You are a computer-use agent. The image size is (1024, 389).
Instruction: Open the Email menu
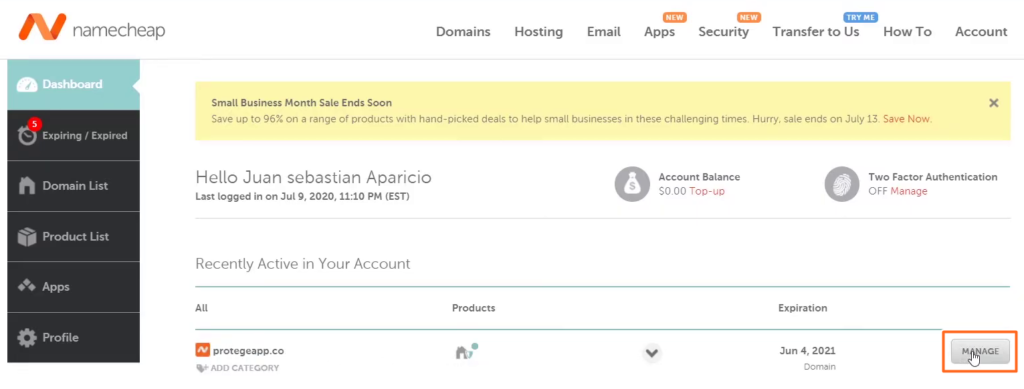click(x=603, y=31)
